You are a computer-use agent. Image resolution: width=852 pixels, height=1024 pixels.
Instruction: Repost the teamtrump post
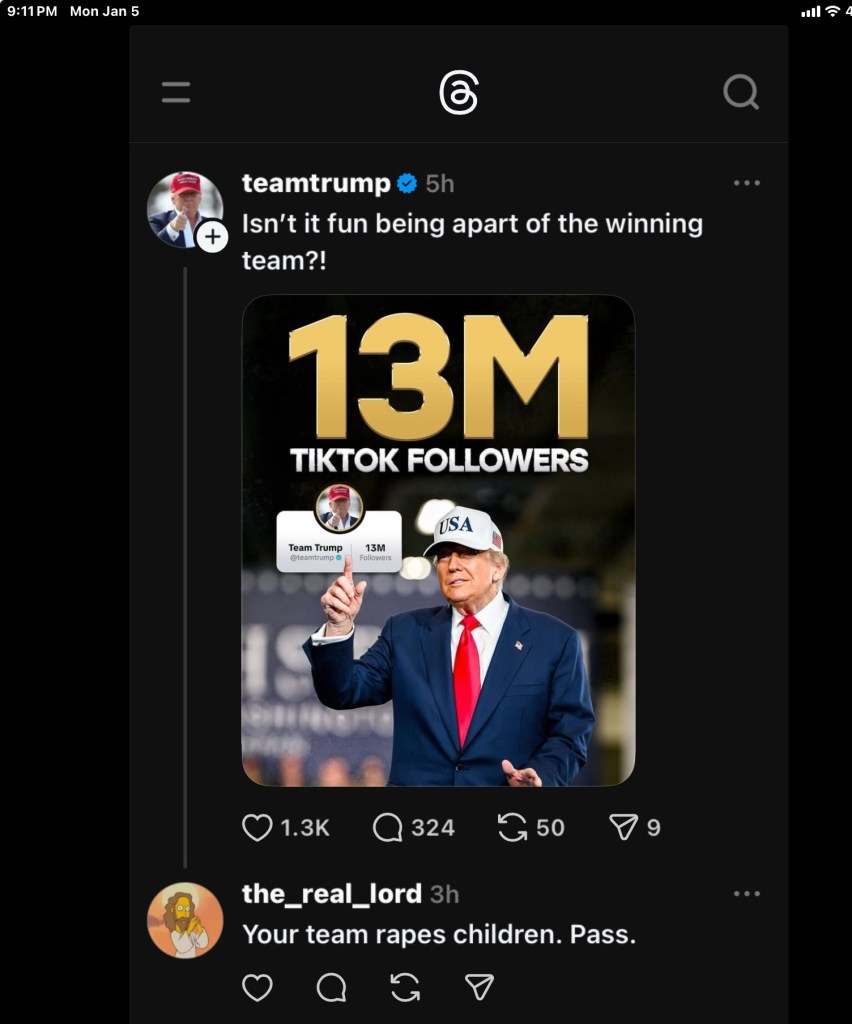pos(512,828)
